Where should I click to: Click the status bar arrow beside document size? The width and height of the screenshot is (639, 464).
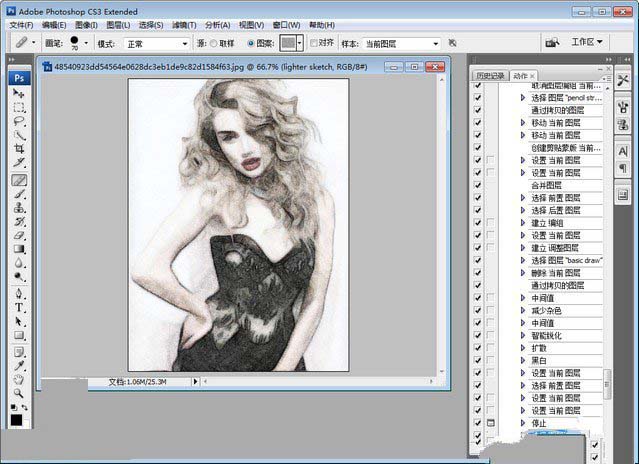195,381
